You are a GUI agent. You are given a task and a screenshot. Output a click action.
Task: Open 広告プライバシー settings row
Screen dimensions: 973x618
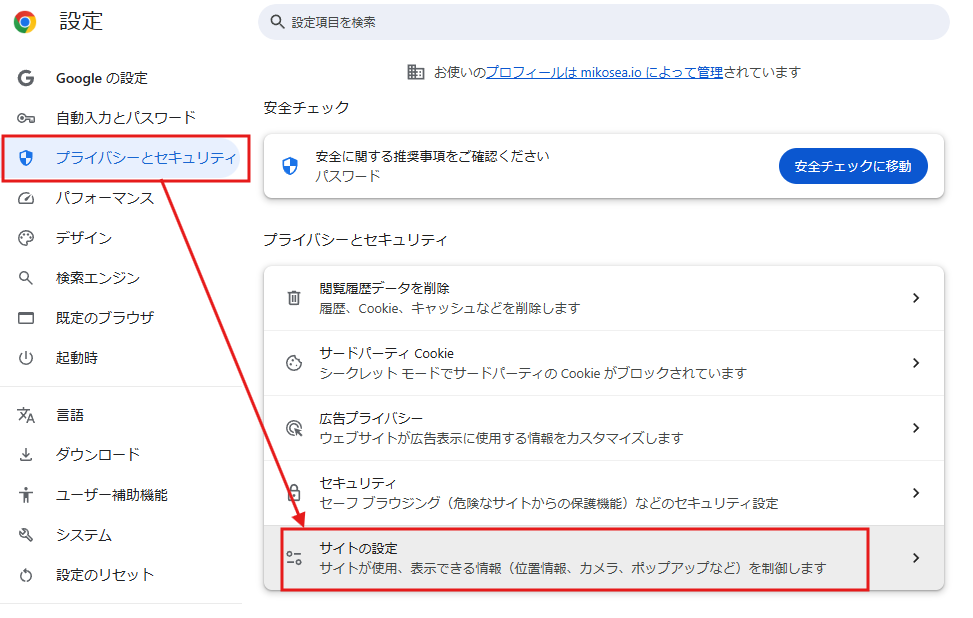pos(604,428)
